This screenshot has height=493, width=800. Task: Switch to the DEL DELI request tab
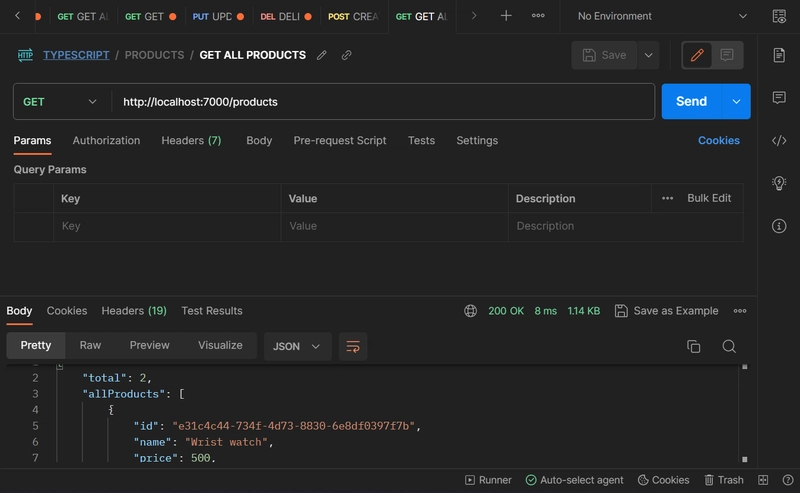pyautogui.click(x=286, y=16)
